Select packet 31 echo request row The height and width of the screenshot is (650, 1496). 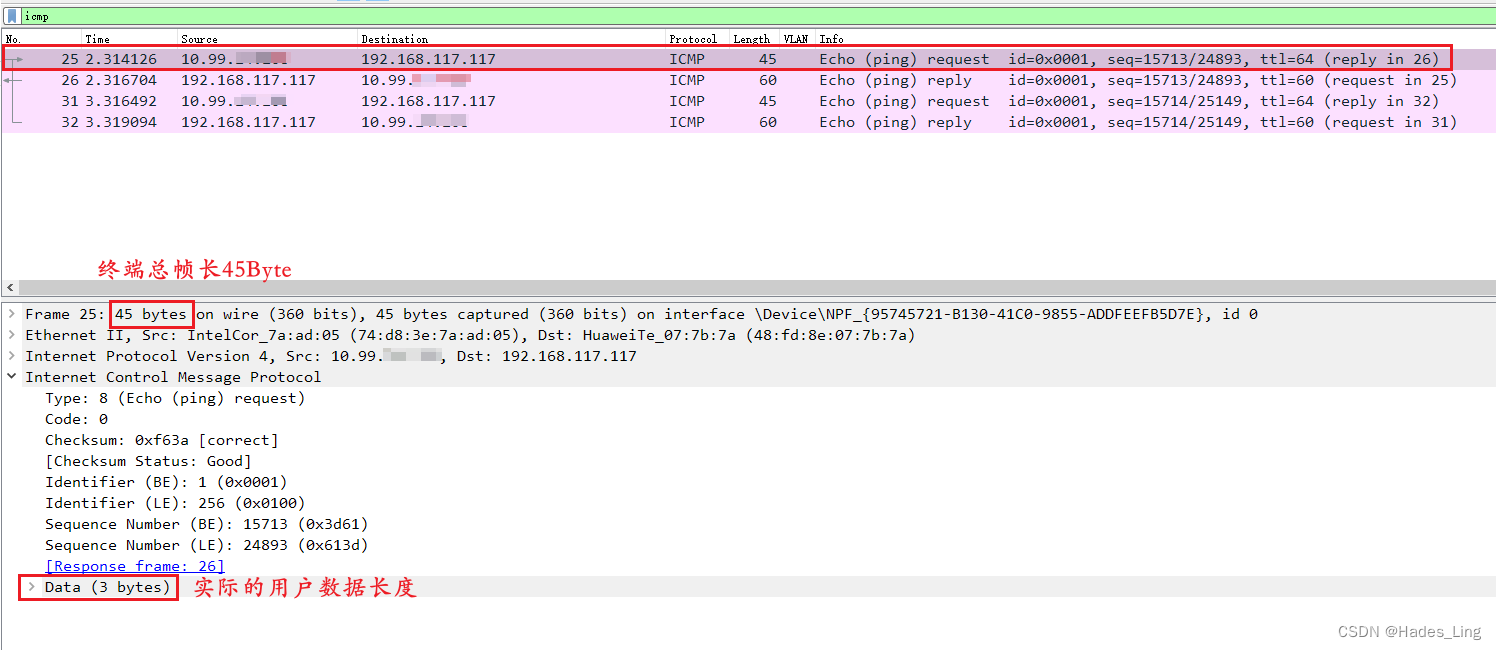pyautogui.click(x=748, y=101)
